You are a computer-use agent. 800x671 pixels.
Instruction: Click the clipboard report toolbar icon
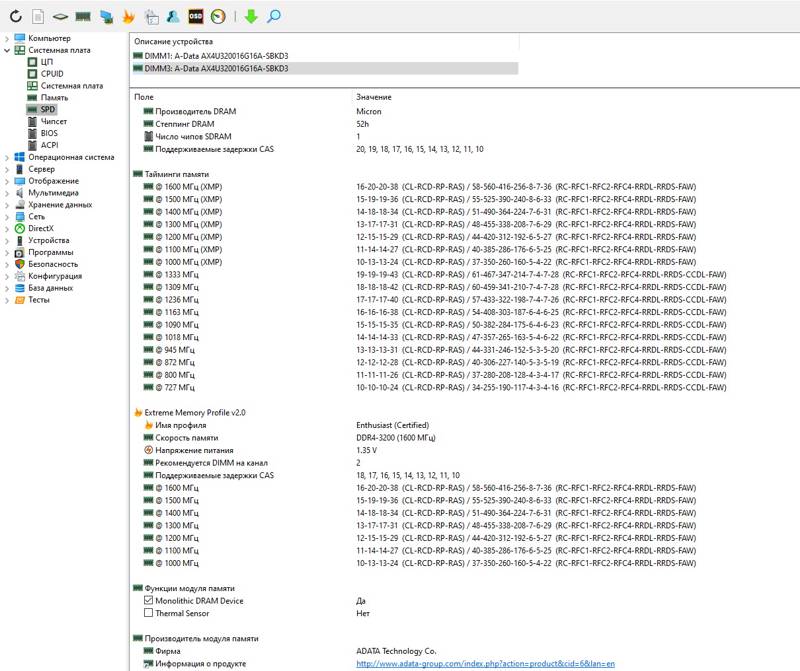[x=152, y=17]
